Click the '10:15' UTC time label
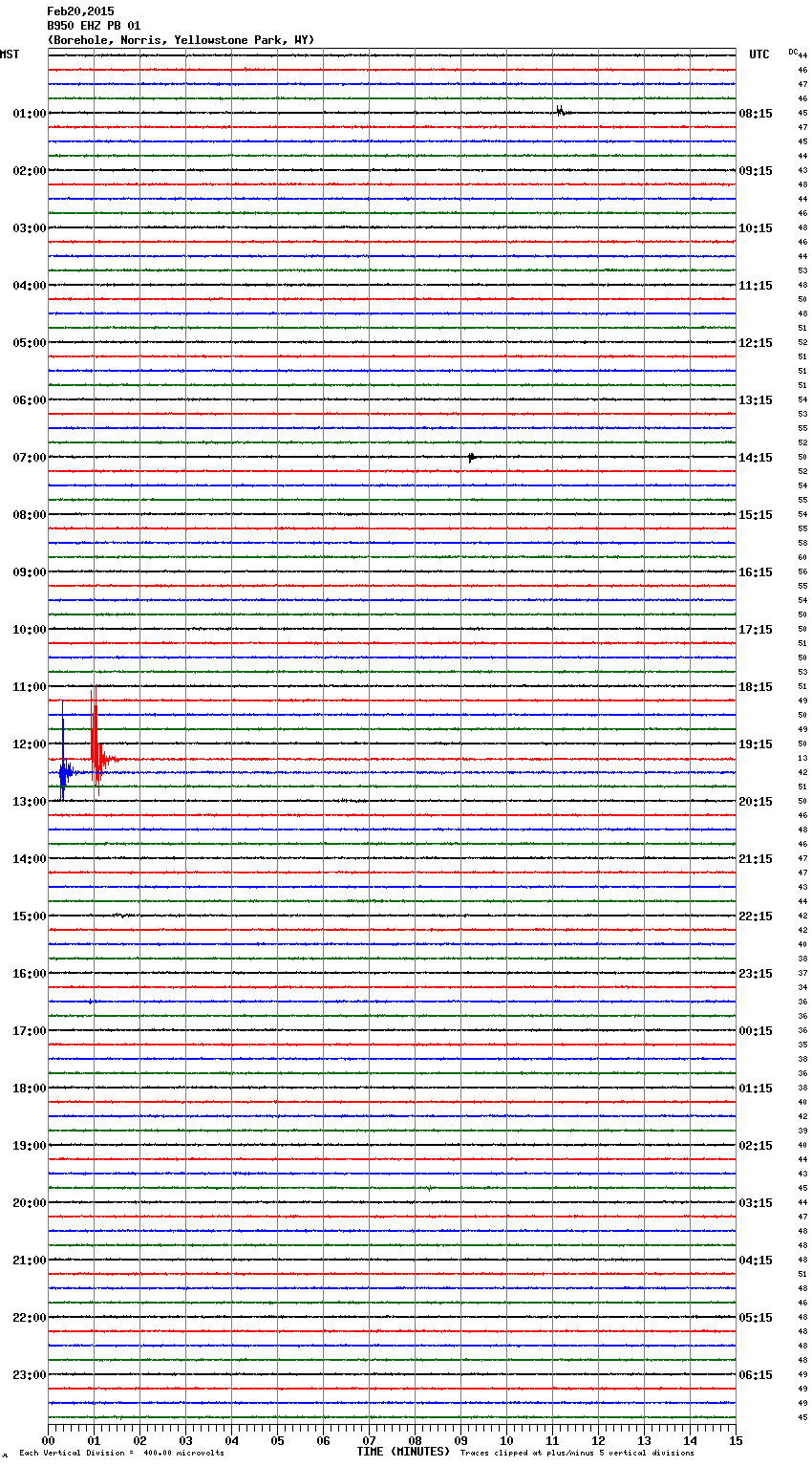 (756, 228)
